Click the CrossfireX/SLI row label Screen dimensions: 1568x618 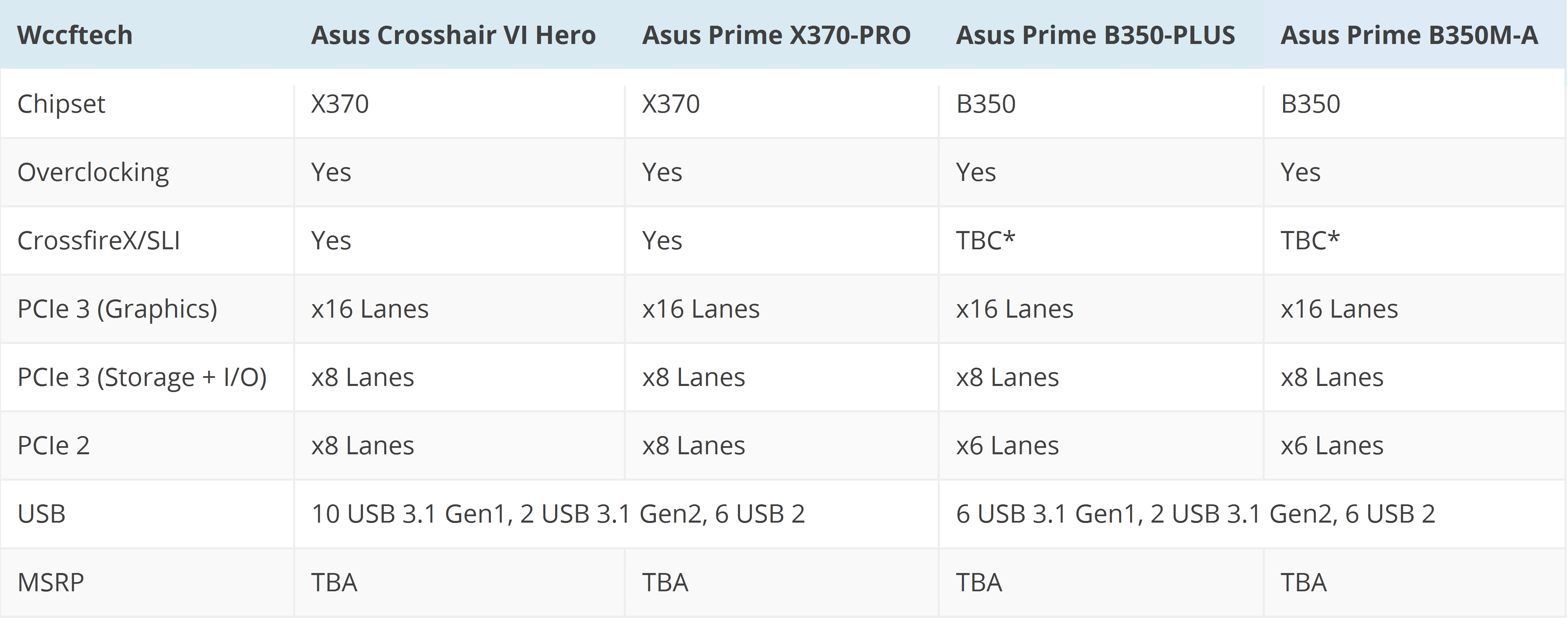(99, 241)
